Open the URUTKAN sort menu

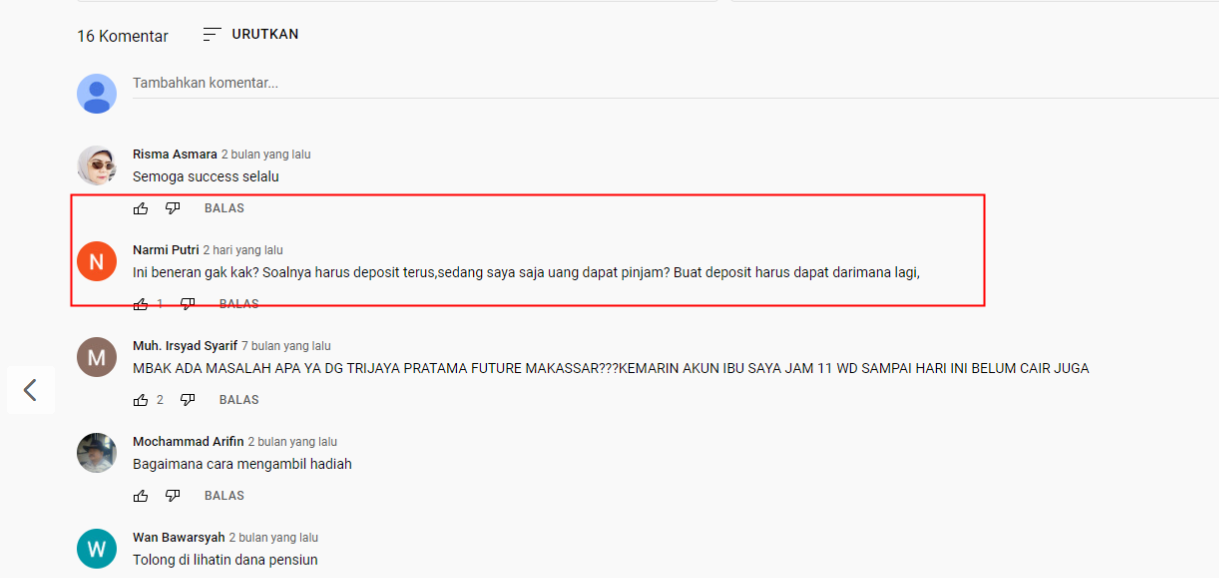tap(251, 34)
